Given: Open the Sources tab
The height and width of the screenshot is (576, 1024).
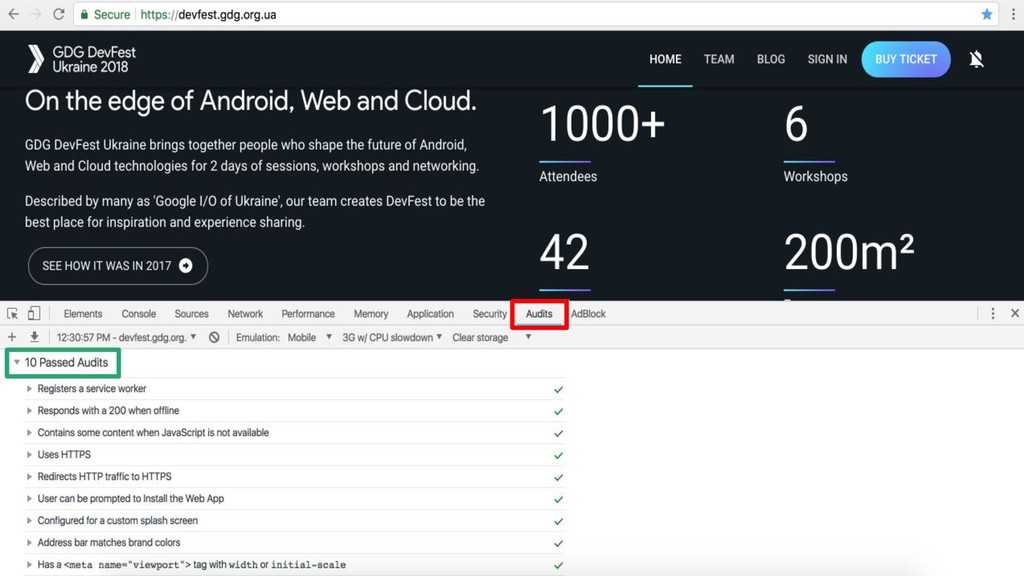Looking at the screenshot, I should 191,313.
